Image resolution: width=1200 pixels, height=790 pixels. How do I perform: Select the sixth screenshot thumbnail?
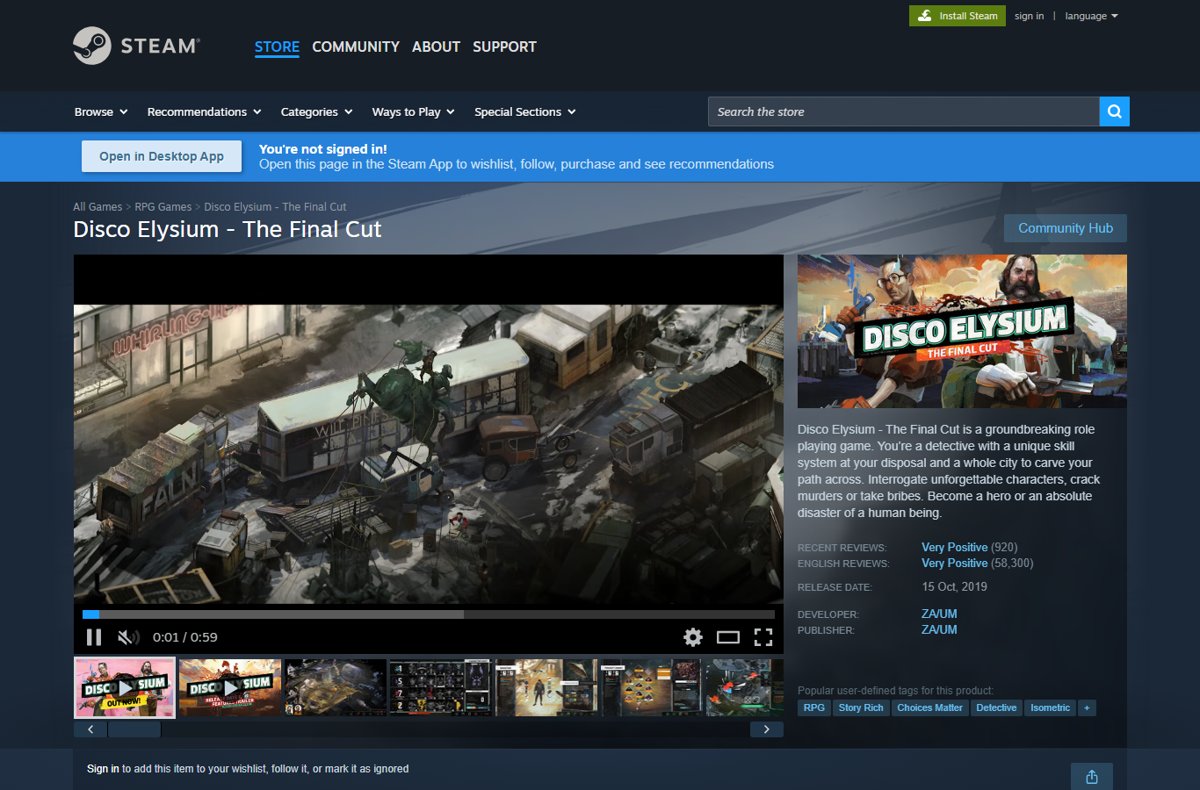point(651,687)
